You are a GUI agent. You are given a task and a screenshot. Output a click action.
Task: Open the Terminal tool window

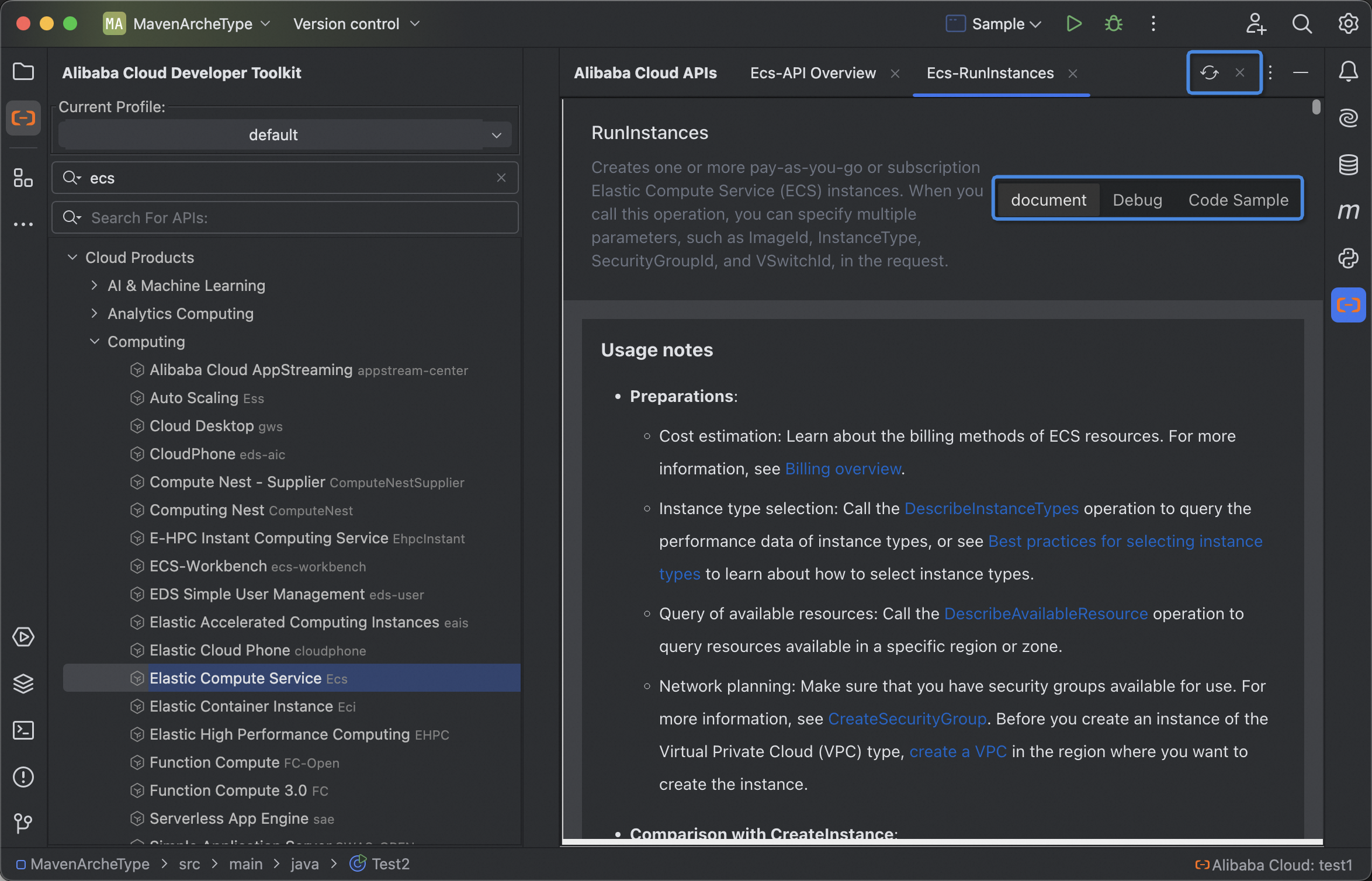(23, 730)
